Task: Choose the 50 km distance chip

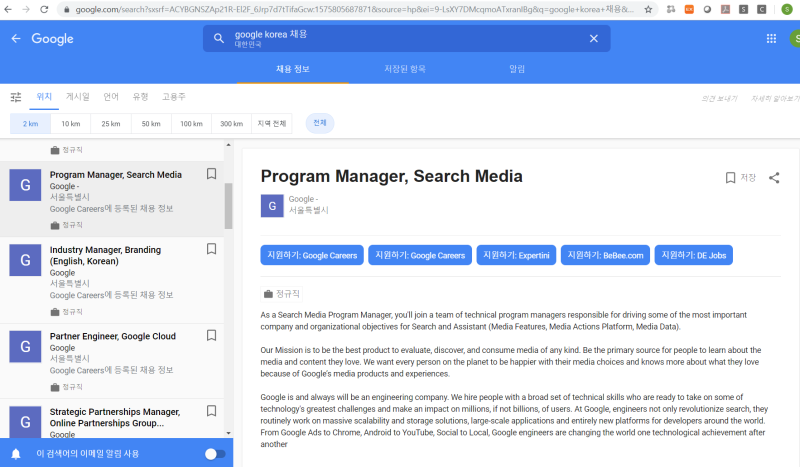Action: point(151,124)
